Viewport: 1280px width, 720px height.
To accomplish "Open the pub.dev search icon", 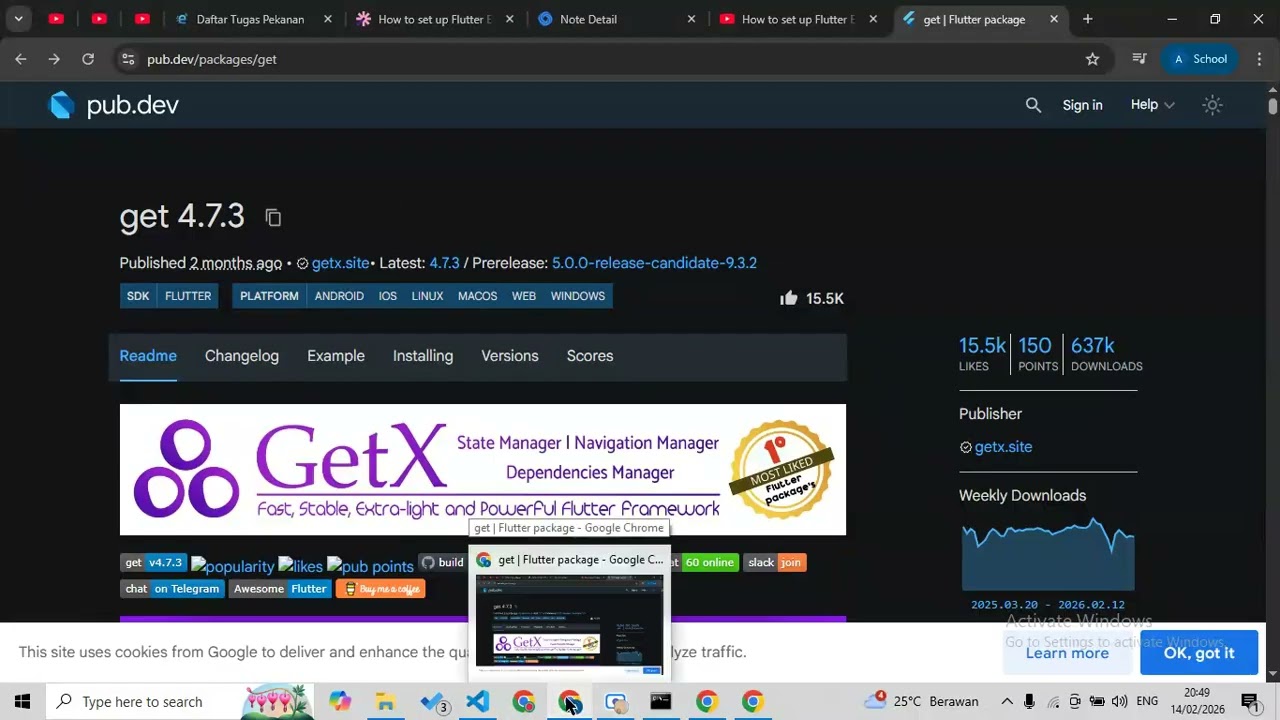I will click(1033, 105).
